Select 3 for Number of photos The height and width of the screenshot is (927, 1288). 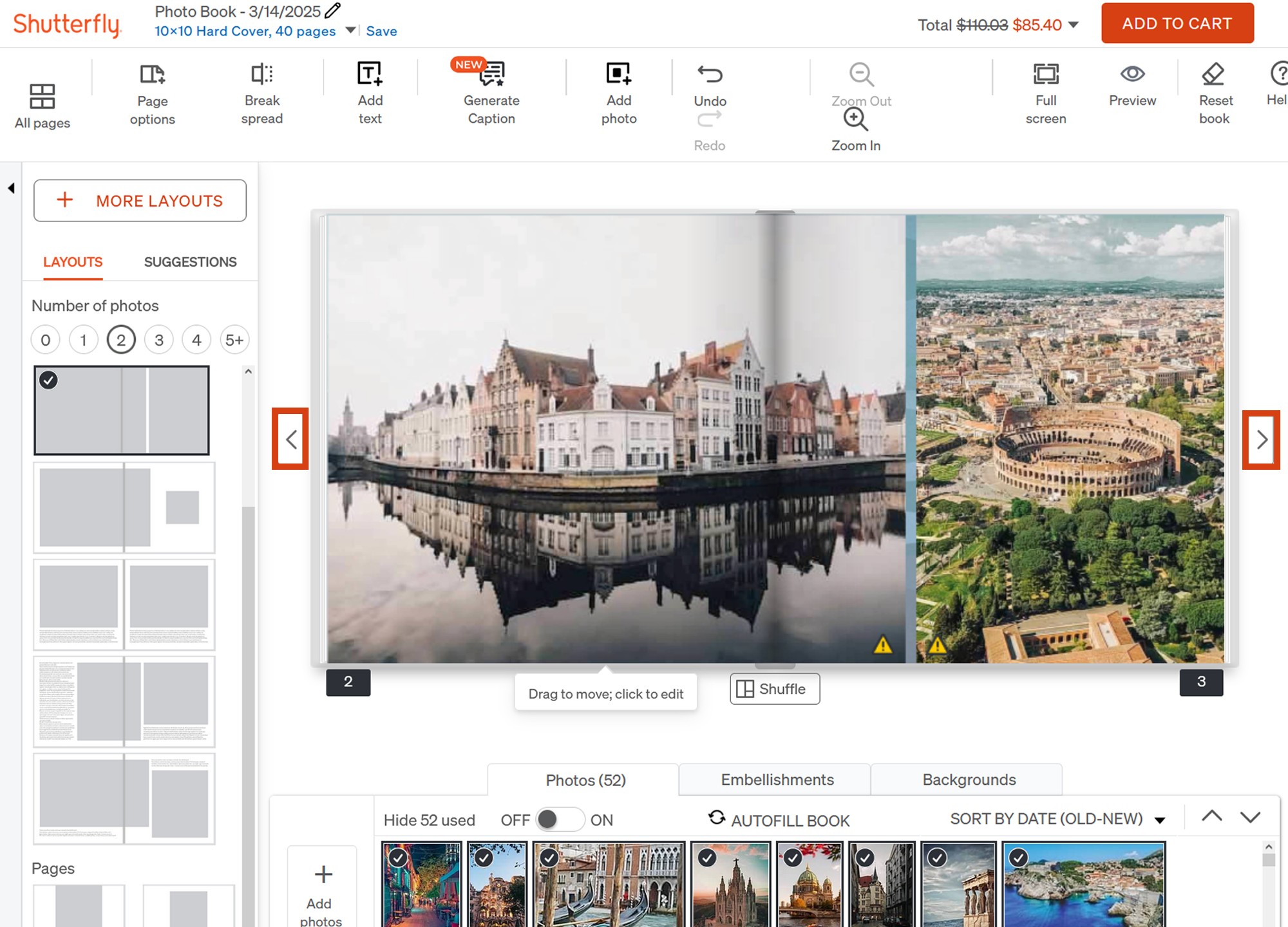click(x=159, y=340)
